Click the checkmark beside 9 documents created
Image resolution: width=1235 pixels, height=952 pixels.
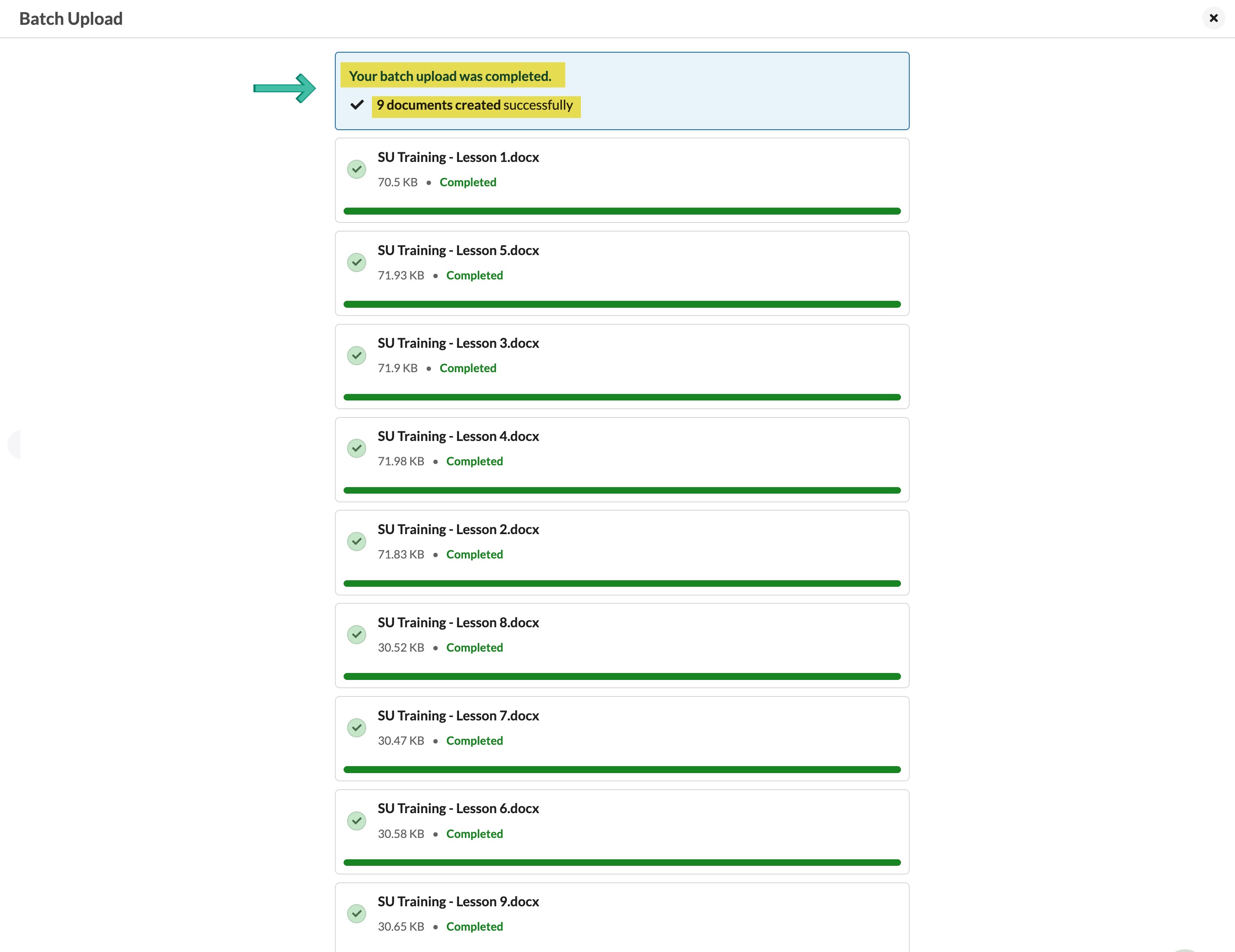click(x=357, y=104)
